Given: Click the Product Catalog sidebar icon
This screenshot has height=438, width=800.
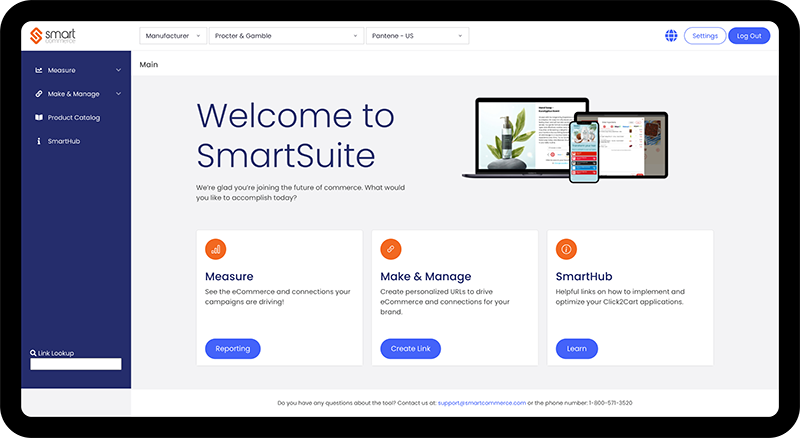Looking at the screenshot, I should point(39,118).
